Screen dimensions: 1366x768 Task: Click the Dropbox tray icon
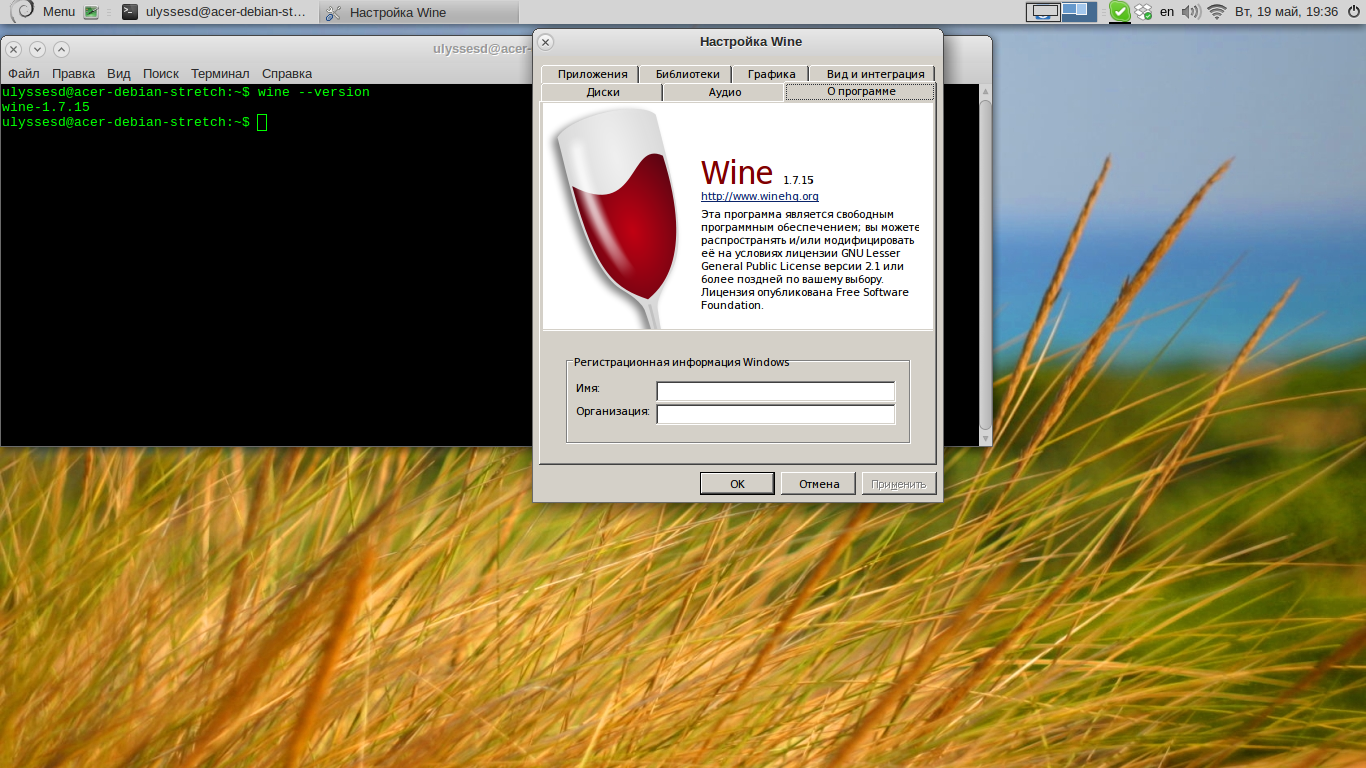coord(1143,12)
